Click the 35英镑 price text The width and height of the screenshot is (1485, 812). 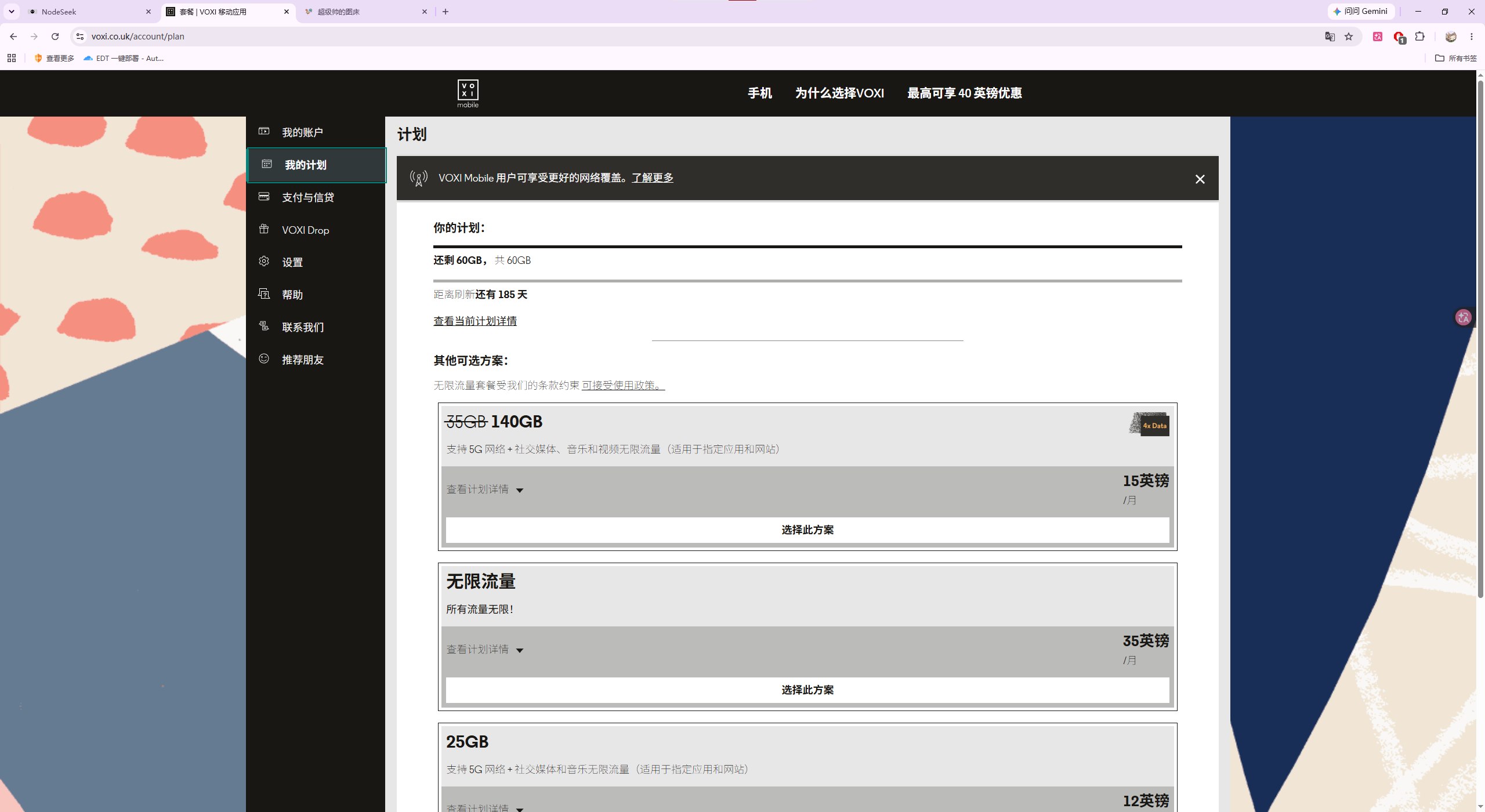[x=1146, y=641]
